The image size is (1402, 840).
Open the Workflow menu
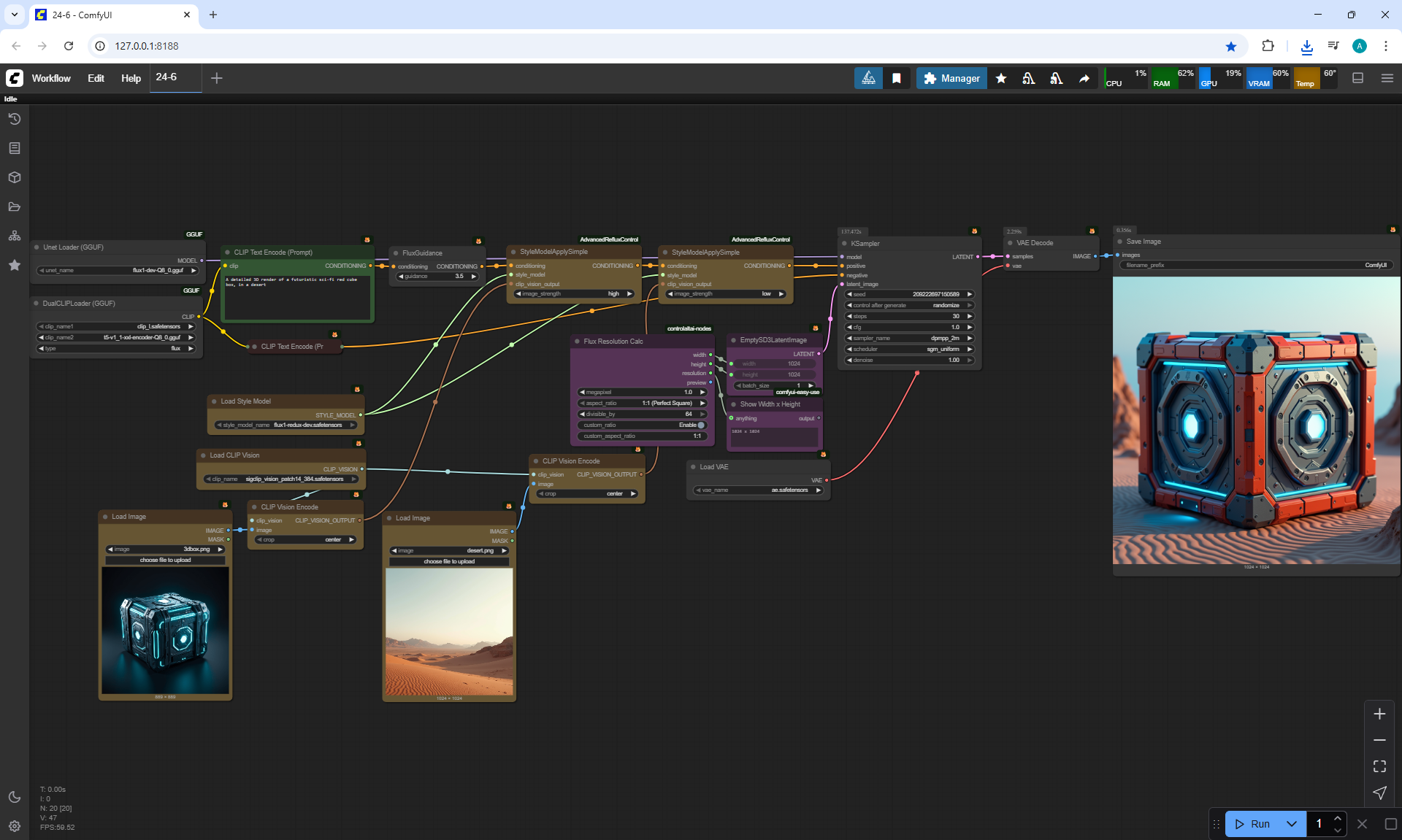[51, 78]
